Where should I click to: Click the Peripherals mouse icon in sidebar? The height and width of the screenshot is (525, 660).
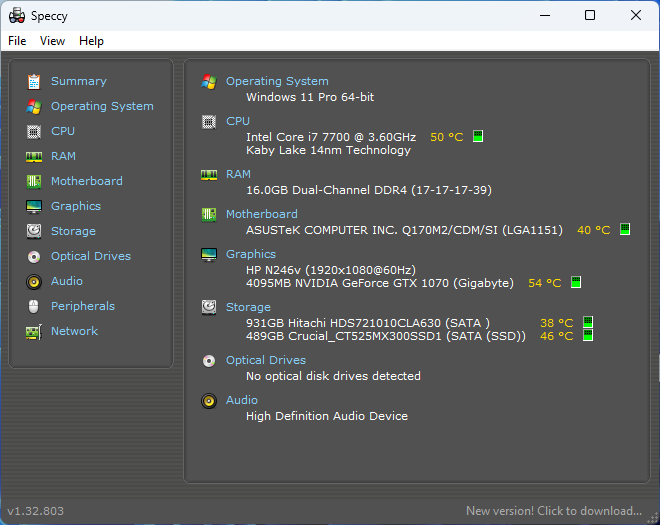click(x=34, y=306)
